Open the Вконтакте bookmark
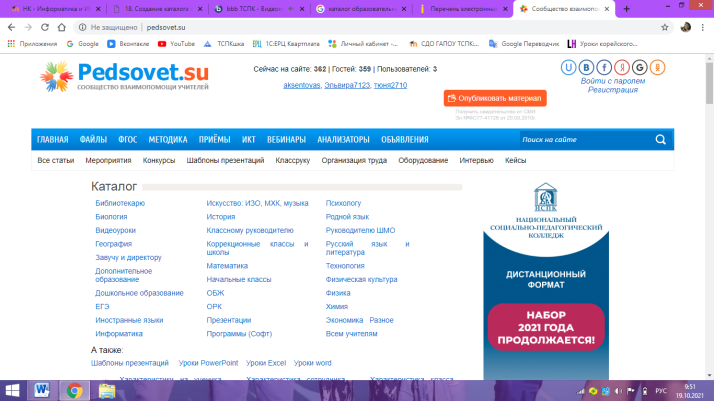714x401 pixels. point(128,44)
